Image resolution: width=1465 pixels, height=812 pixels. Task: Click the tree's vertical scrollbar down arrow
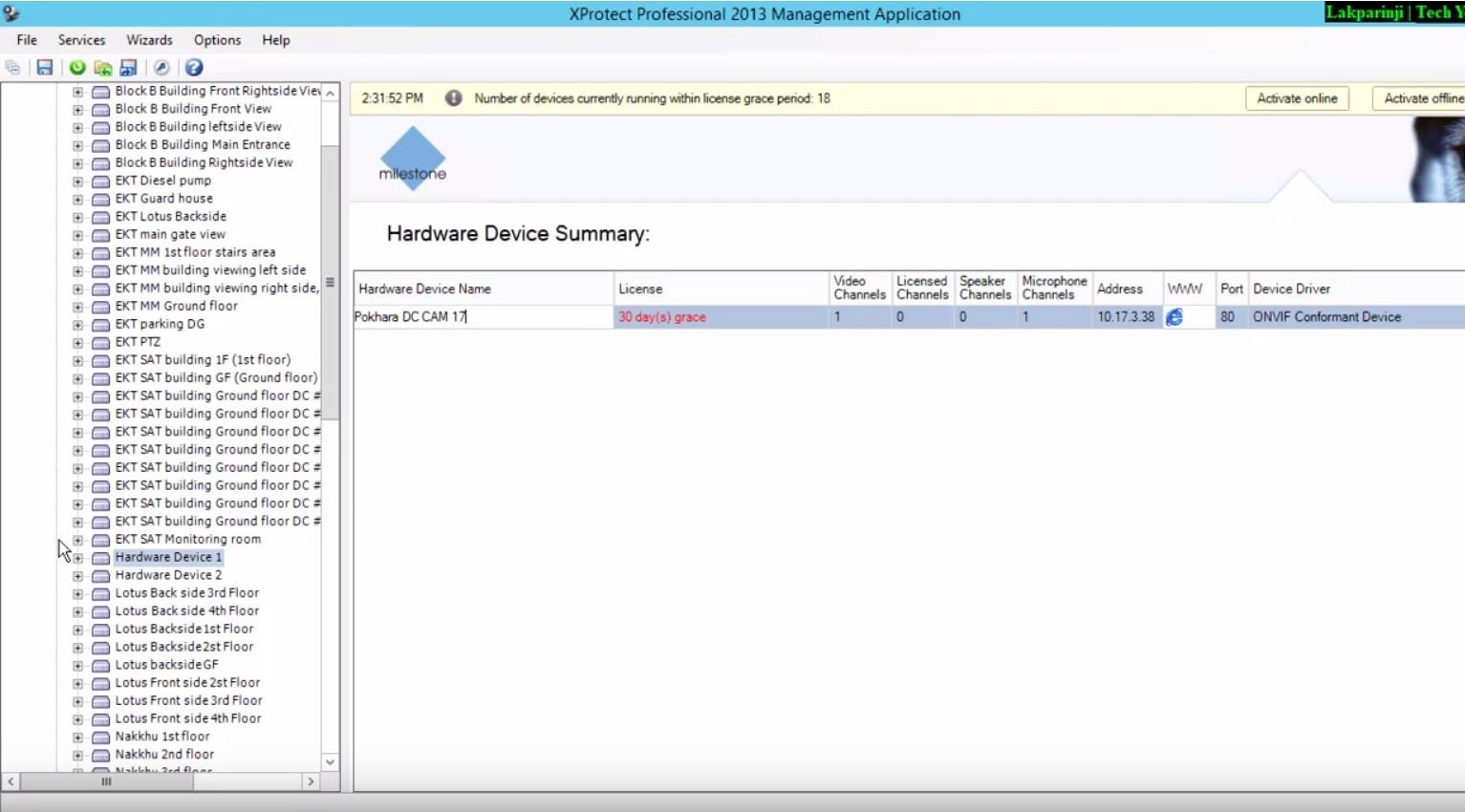point(331,762)
